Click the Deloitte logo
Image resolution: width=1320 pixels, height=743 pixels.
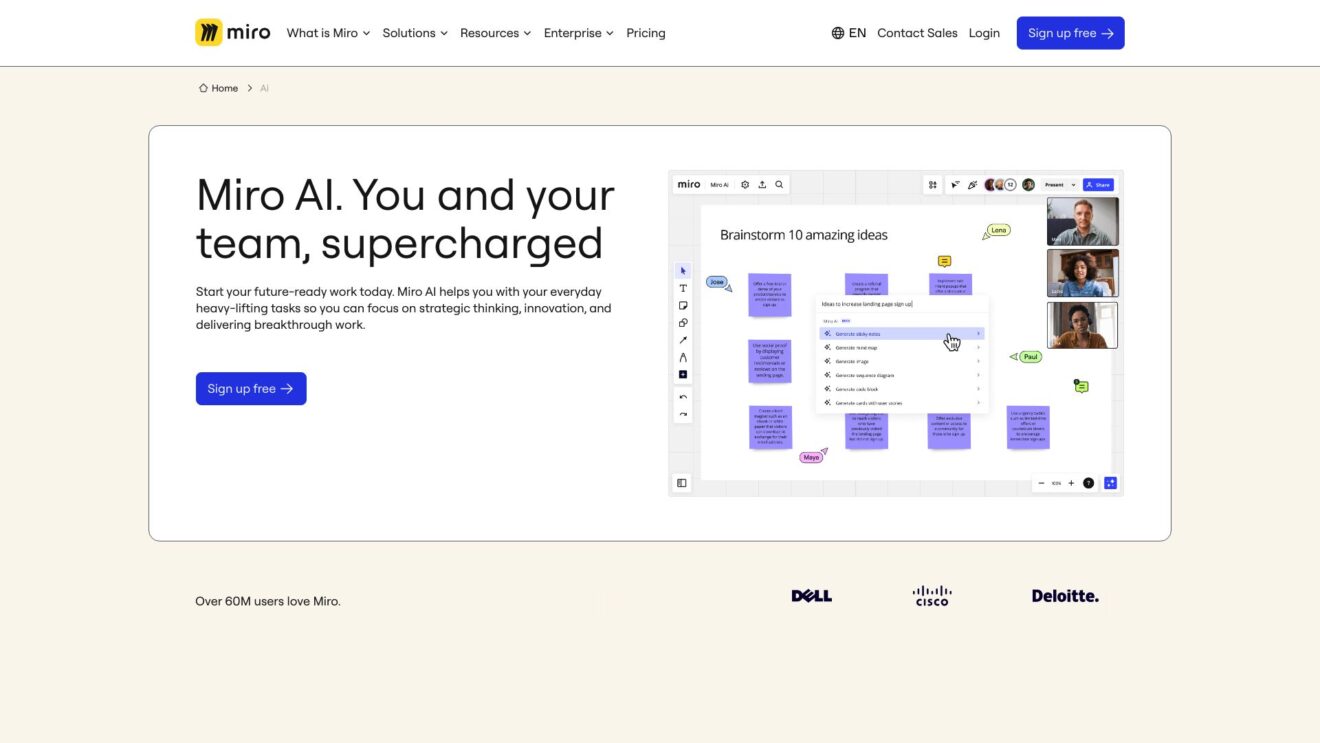(1065, 596)
